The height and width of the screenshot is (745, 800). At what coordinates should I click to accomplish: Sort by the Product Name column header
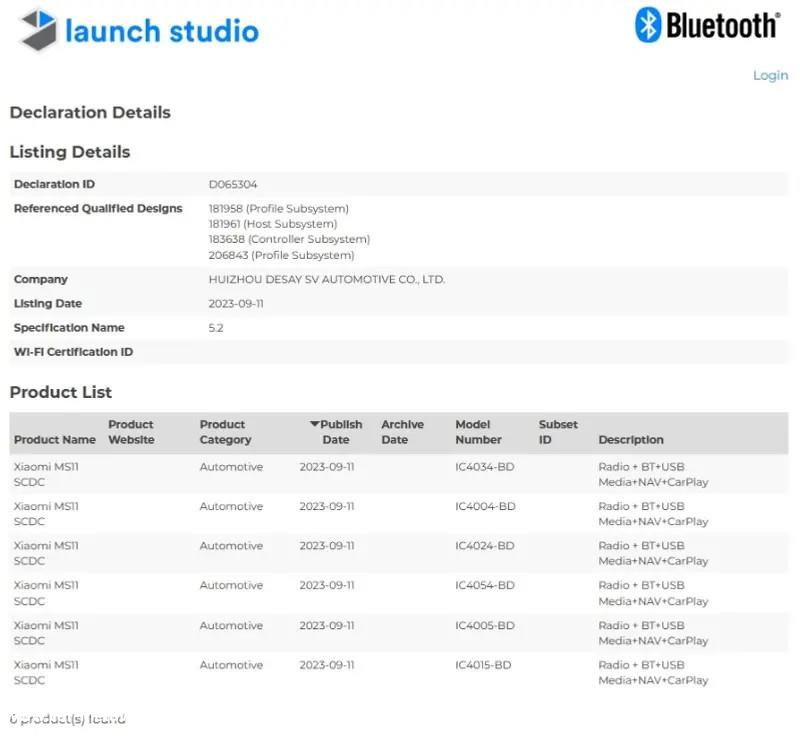point(55,440)
